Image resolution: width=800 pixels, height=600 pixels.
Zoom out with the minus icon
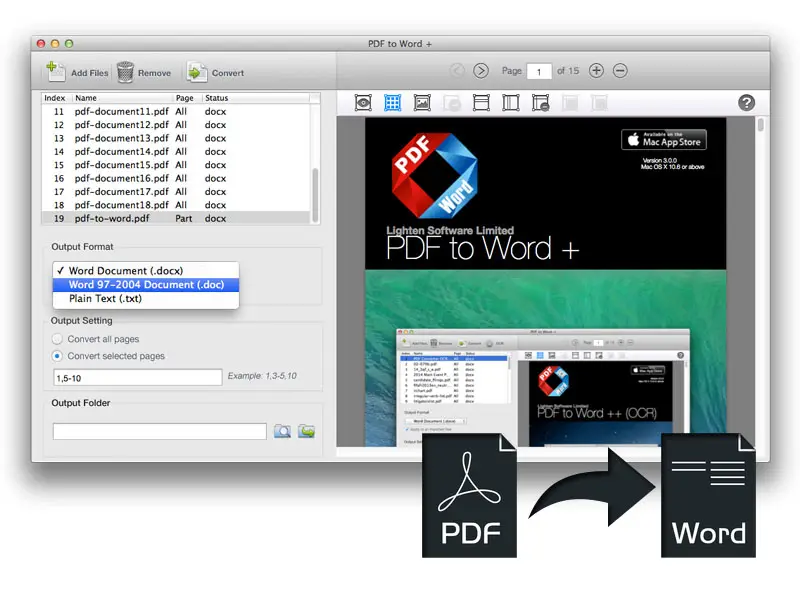(620, 70)
